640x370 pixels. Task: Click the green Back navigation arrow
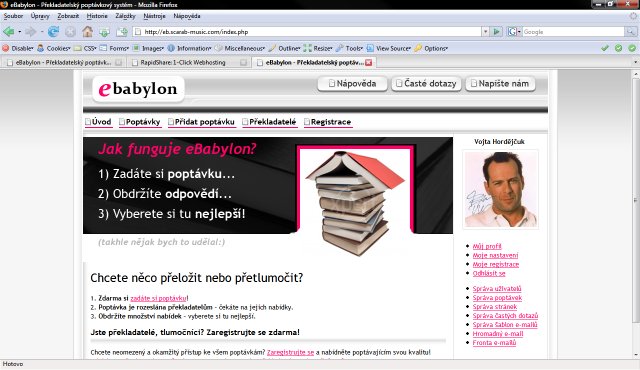8,31
